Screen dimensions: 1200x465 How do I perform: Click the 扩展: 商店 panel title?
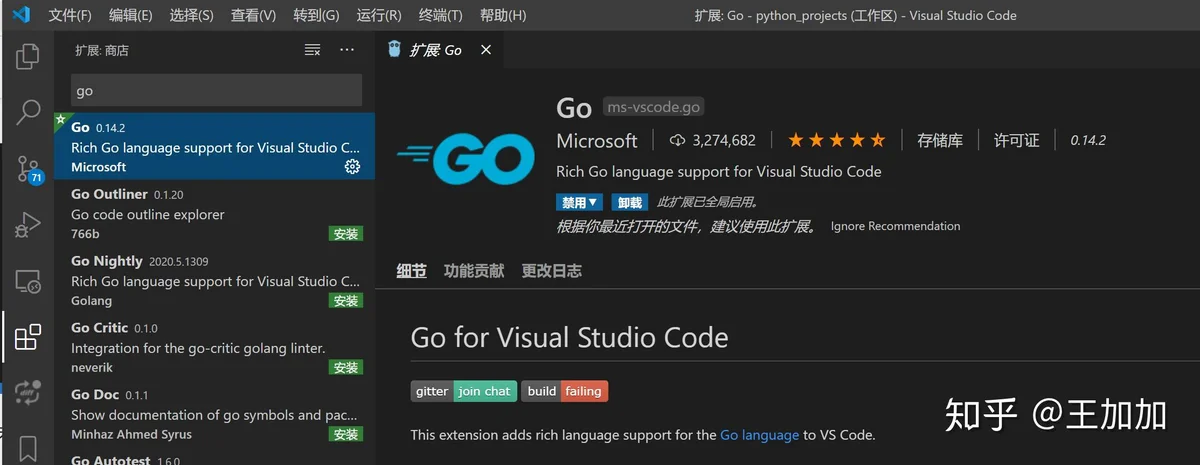pyautogui.click(x=102, y=50)
